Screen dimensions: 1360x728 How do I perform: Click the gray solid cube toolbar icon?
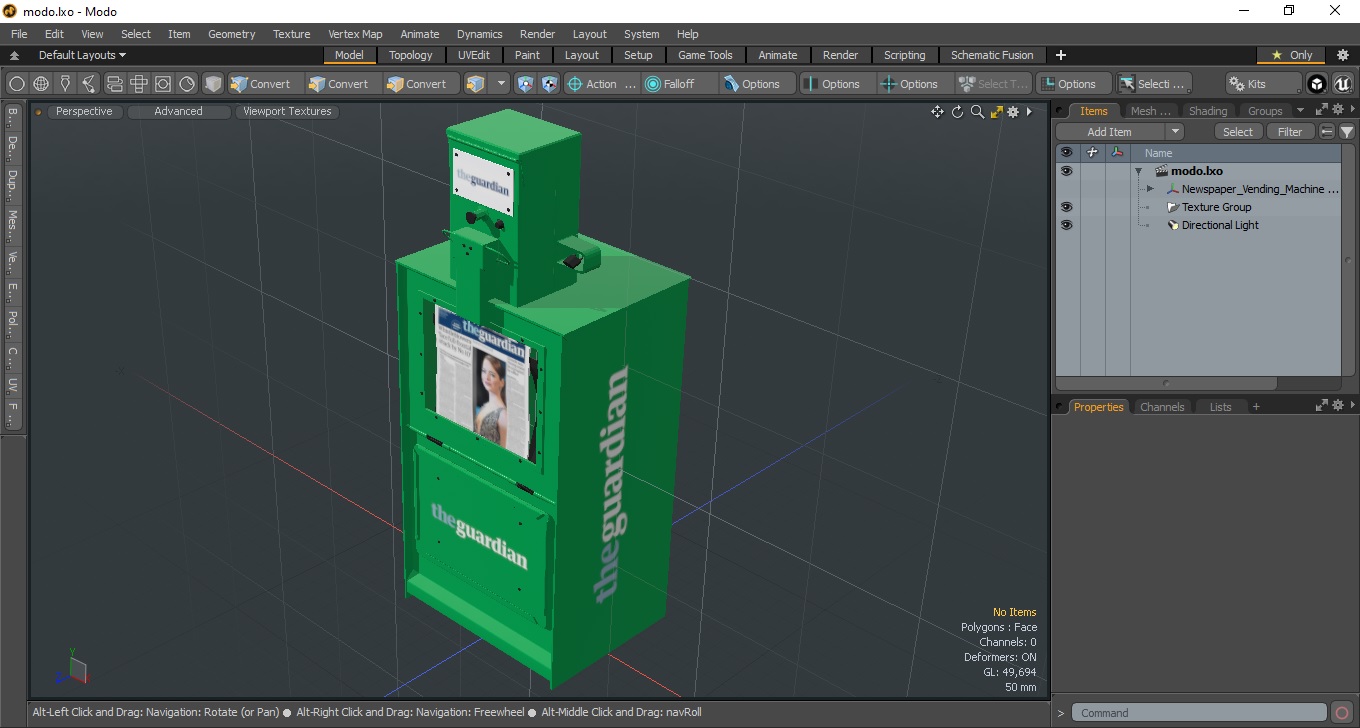click(213, 84)
